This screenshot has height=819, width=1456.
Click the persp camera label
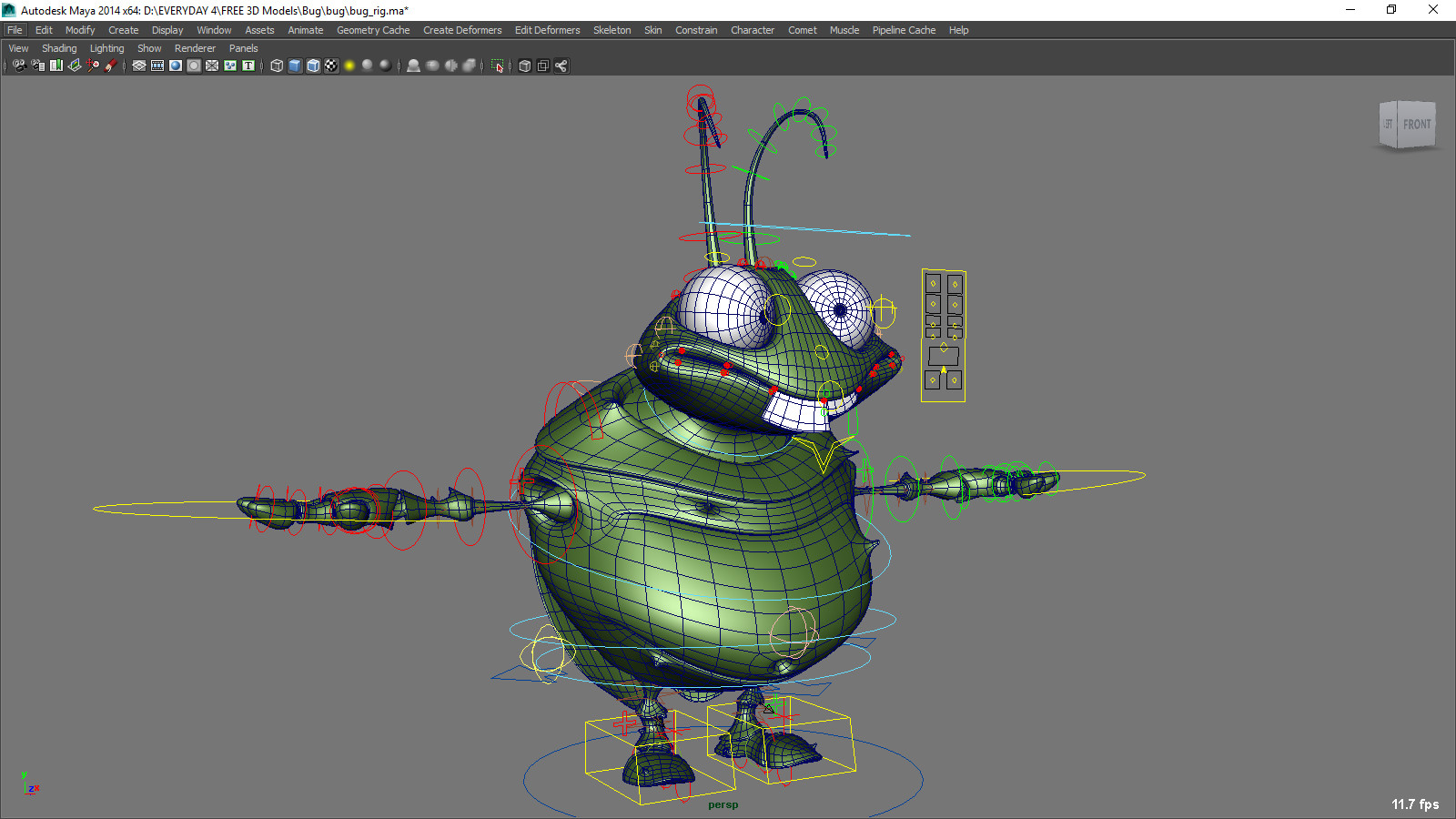[722, 804]
